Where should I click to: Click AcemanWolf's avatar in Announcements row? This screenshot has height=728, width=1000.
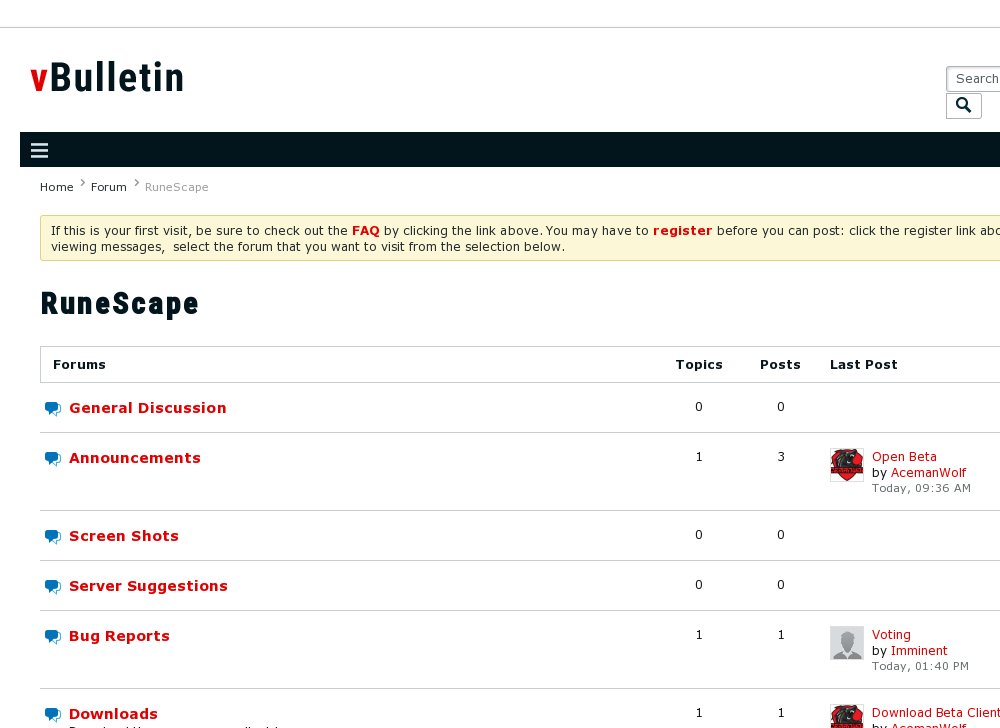(846, 465)
